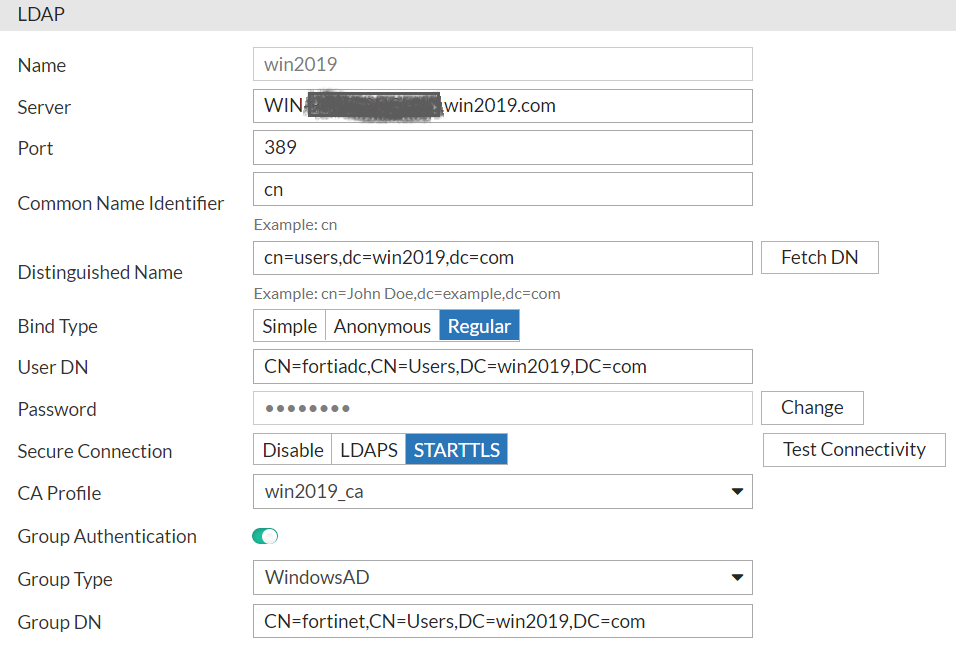Click the Server address field
Image resolution: width=956 pixels, height=648 pixels.
(x=500, y=105)
